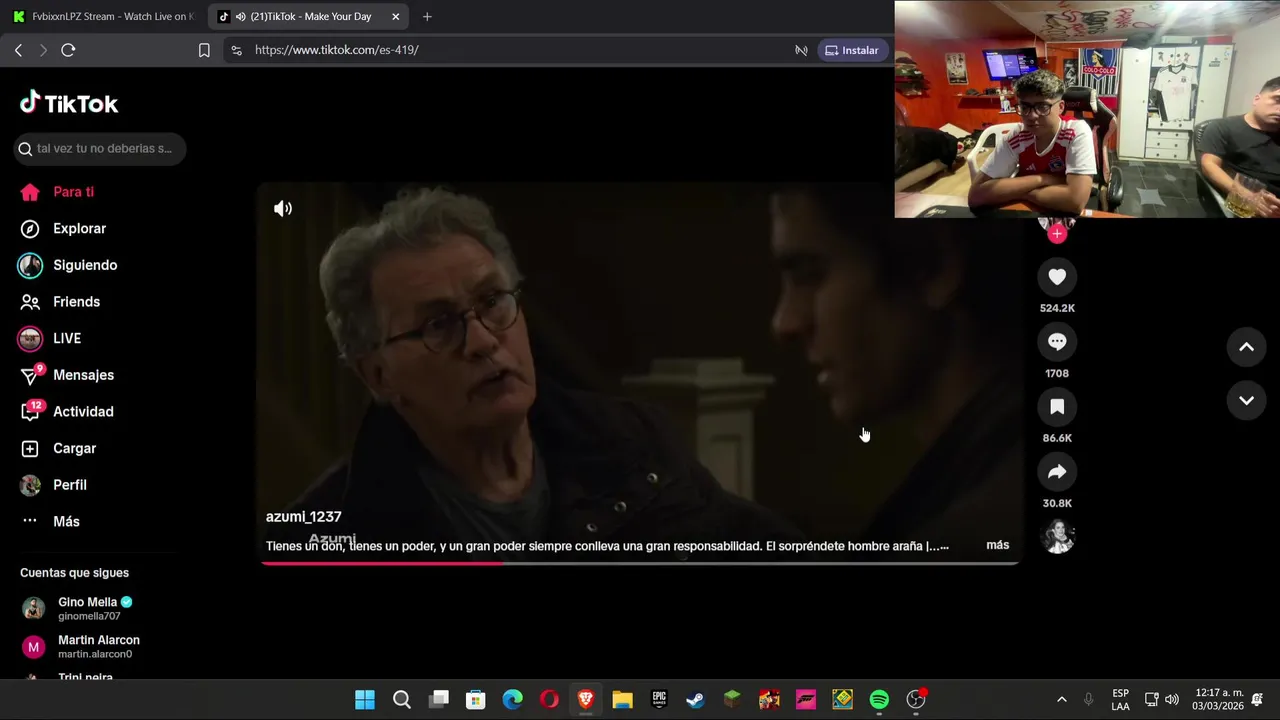Show hidden system tray icons
The width and height of the screenshot is (1280, 720).
[1061, 700]
